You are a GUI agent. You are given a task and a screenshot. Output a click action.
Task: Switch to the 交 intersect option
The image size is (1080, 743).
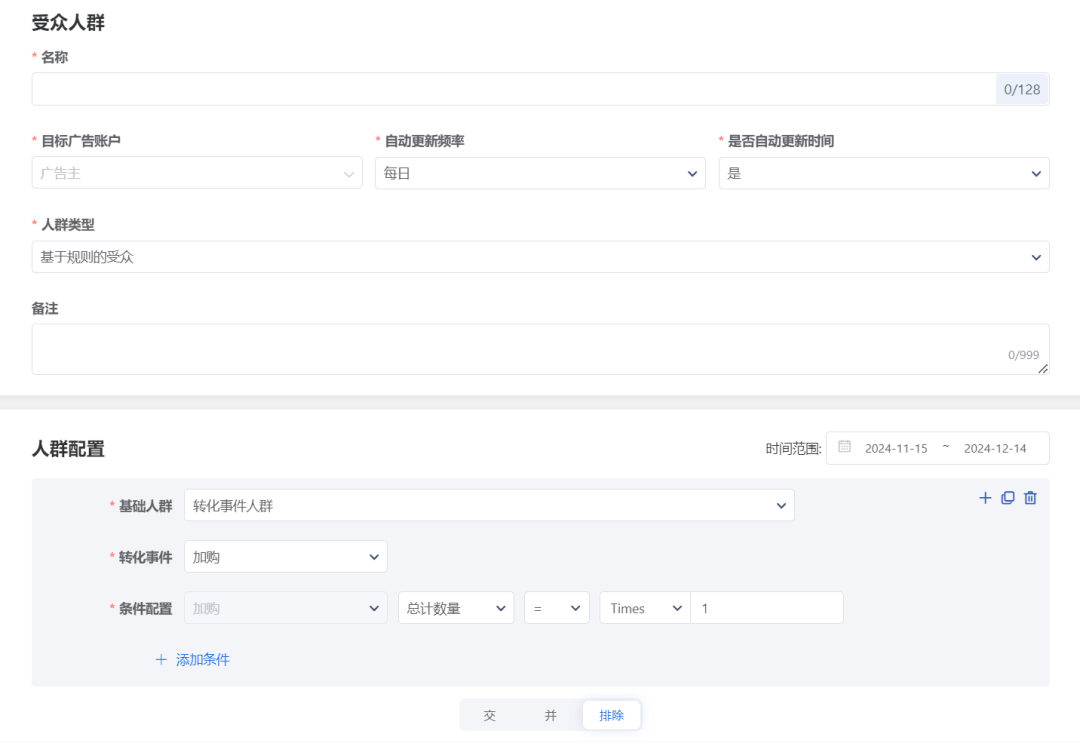pos(490,714)
